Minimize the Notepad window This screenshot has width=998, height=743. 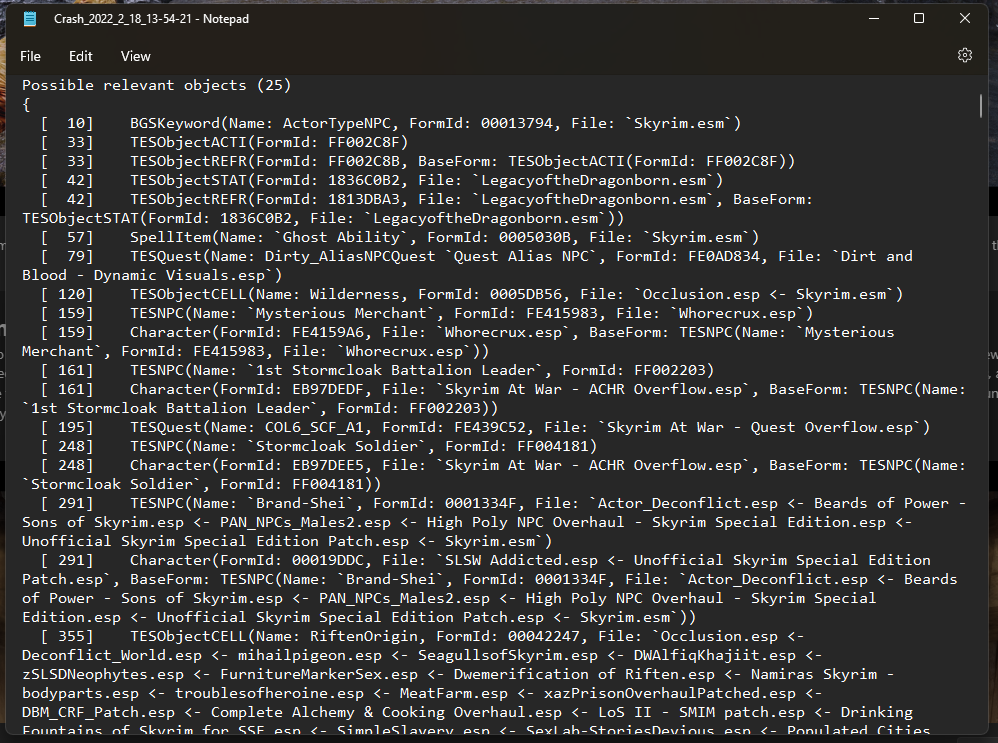(874, 18)
